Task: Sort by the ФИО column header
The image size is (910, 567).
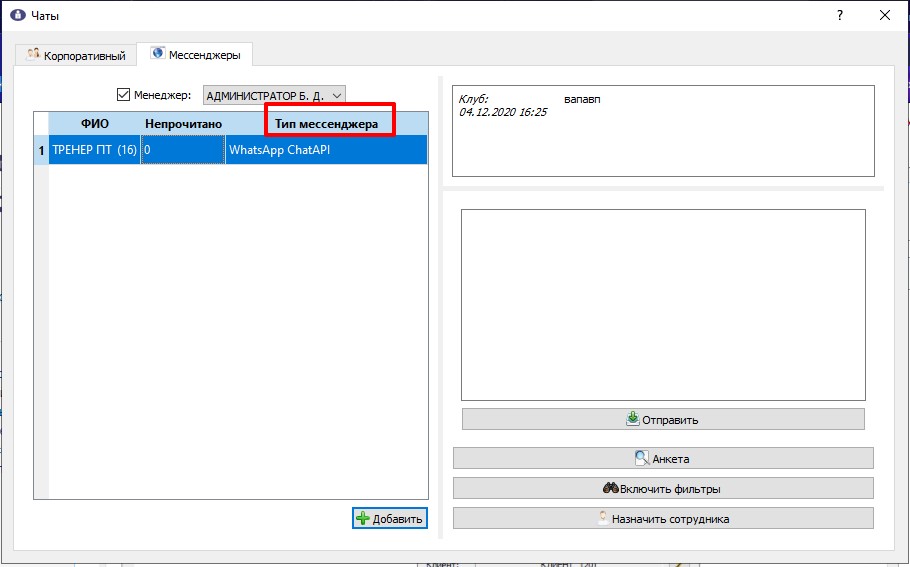Action: click(95, 124)
